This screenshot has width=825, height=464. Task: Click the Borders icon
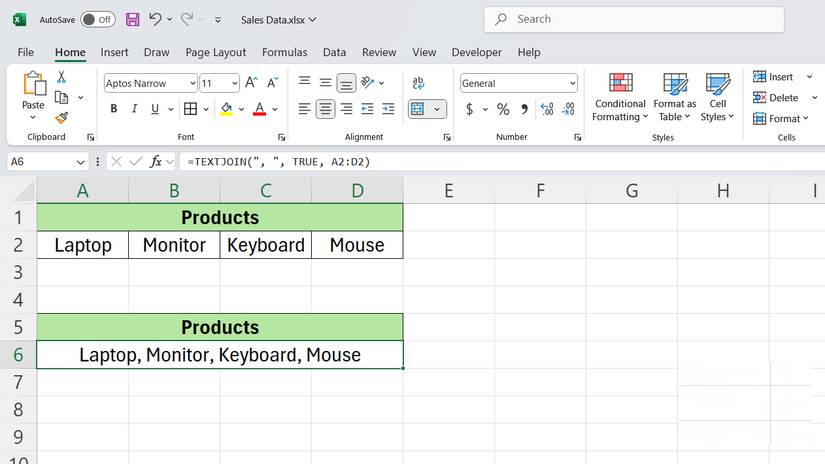tap(190, 109)
